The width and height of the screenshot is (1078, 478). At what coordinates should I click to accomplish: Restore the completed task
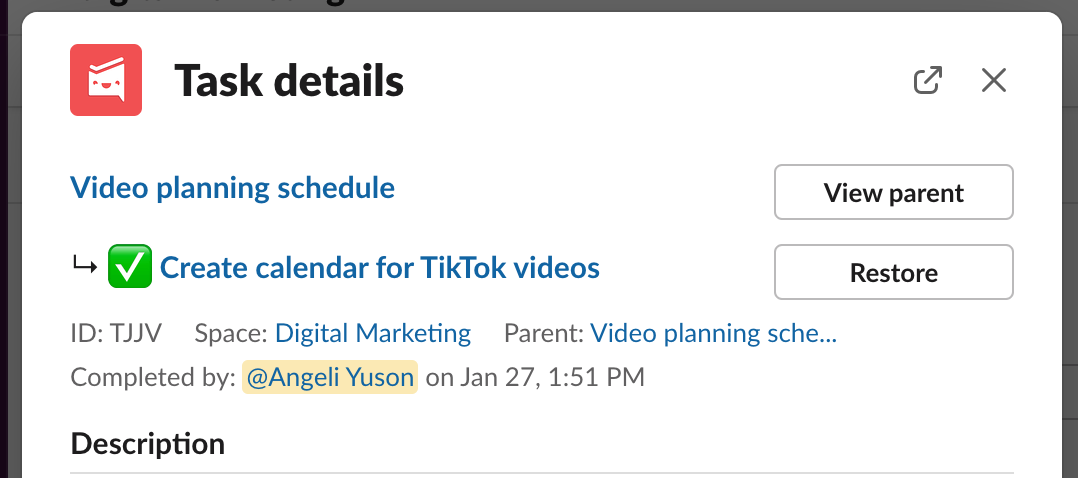(x=894, y=272)
